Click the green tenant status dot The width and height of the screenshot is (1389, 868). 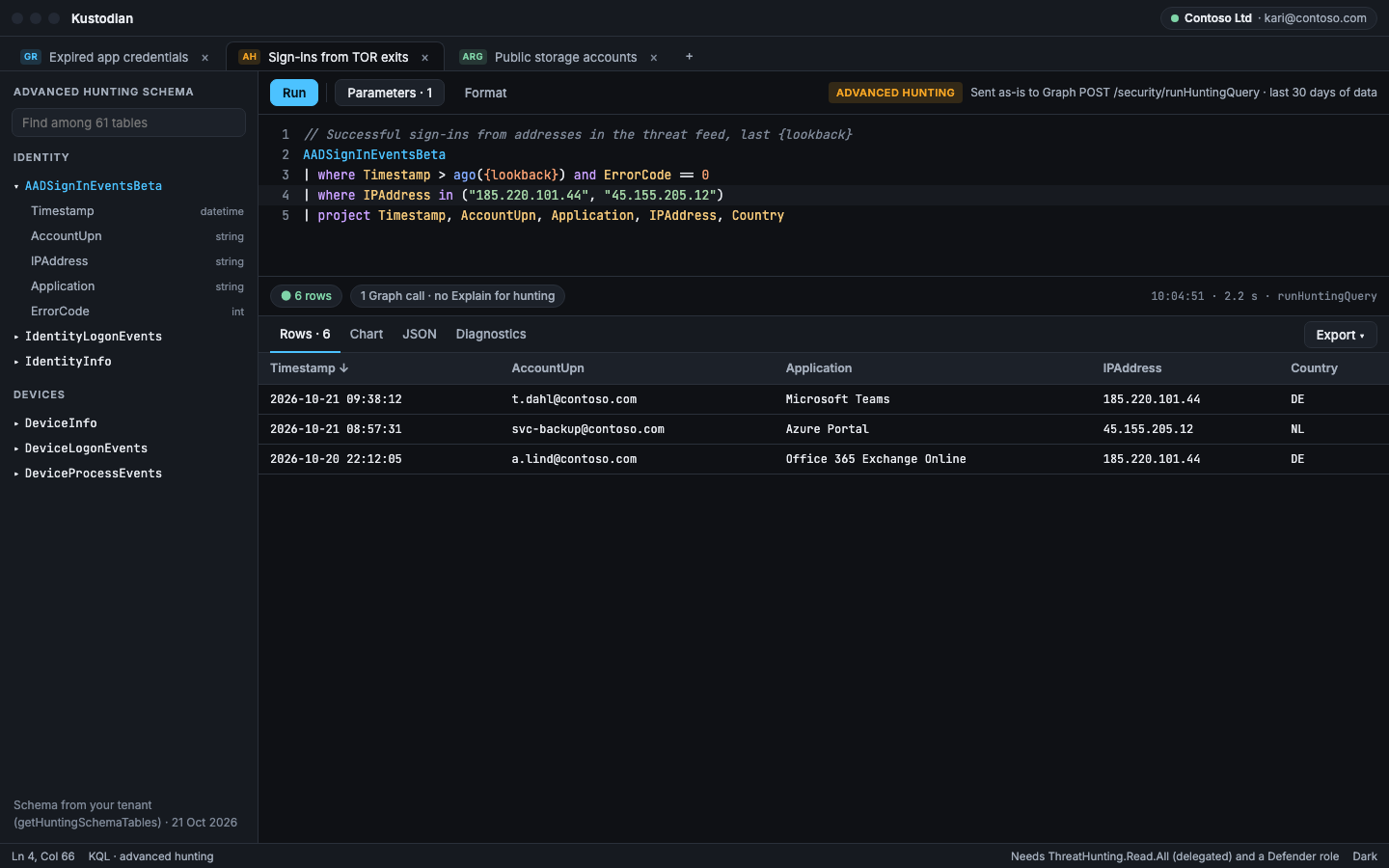[x=1175, y=18]
